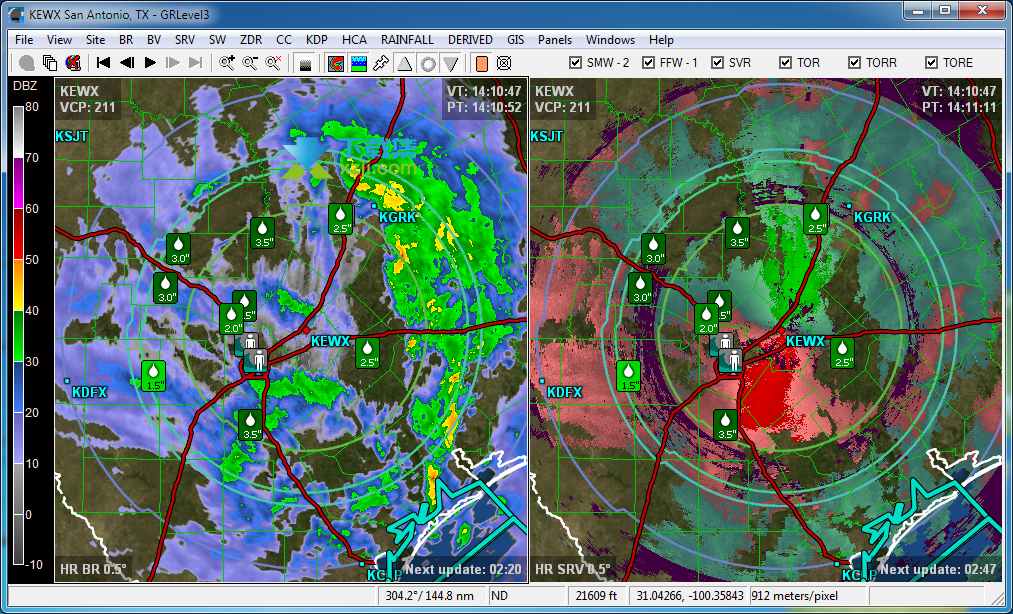
Task: Reset zoom with red X magnifier
Action: [273, 63]
